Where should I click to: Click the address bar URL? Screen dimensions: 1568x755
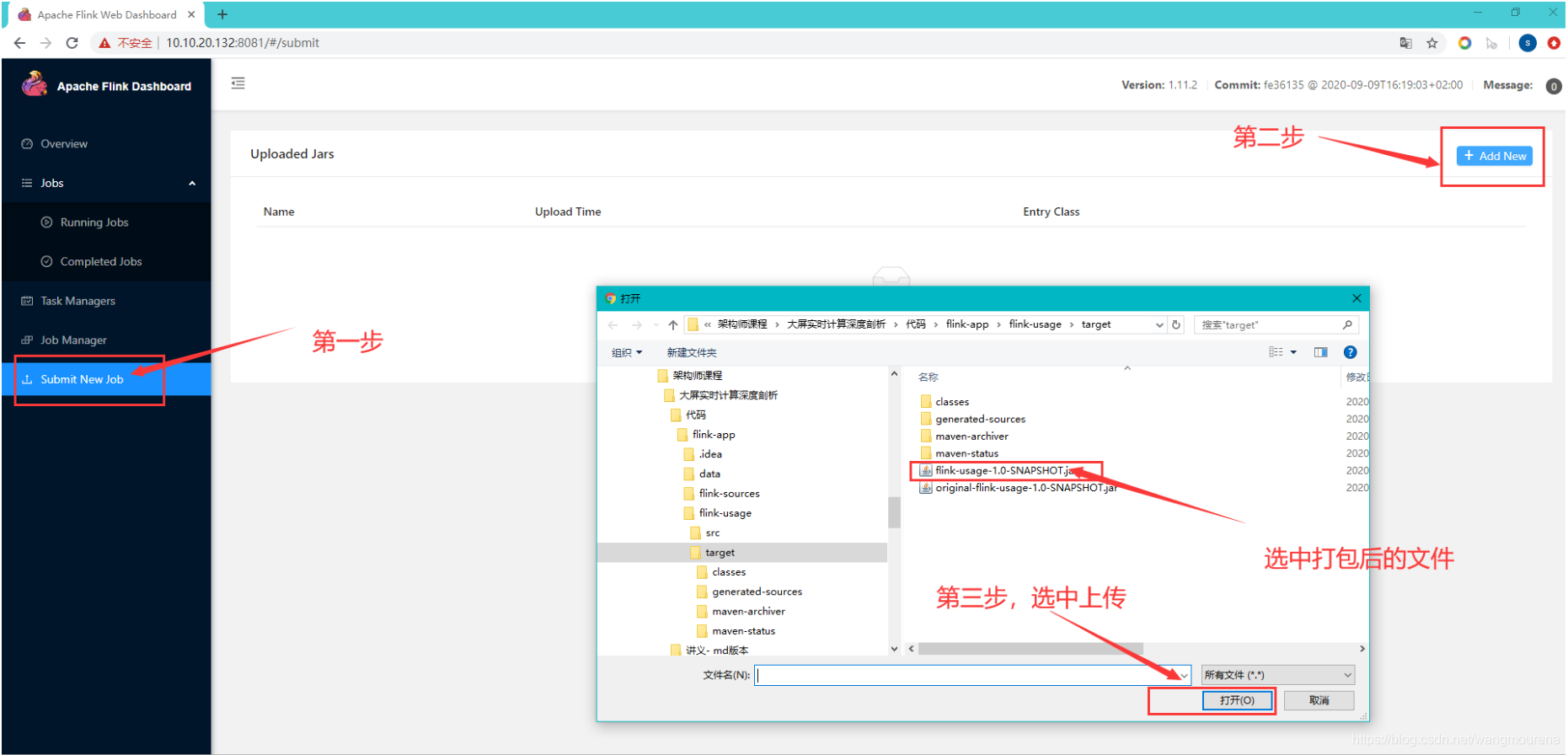tap(243, 43)
